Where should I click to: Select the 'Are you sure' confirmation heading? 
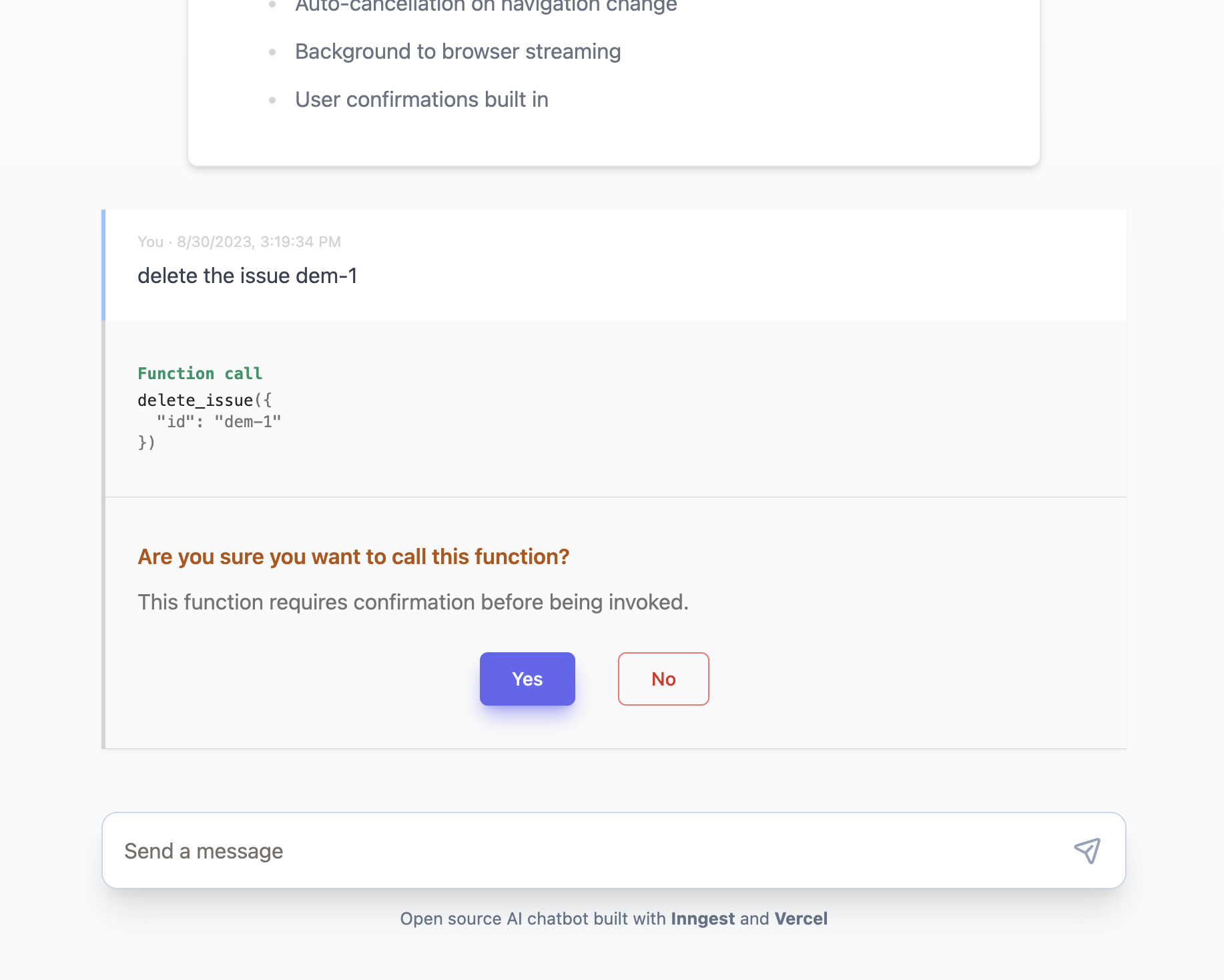[353, 557]
